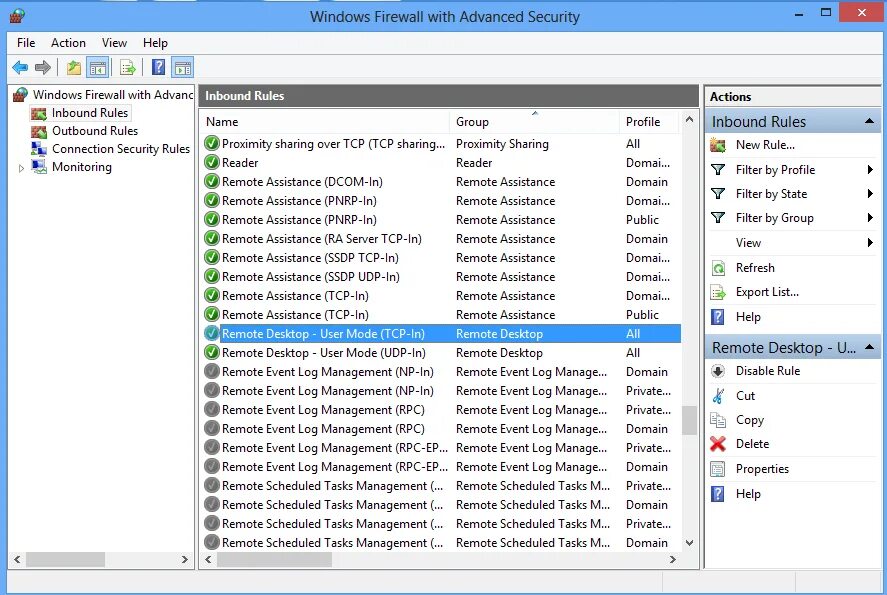Image resolution: width=887 pixels, height=595 pixels.
Task: Click the Back arrow toolbar icon
Action: click(x=20, y=68)
